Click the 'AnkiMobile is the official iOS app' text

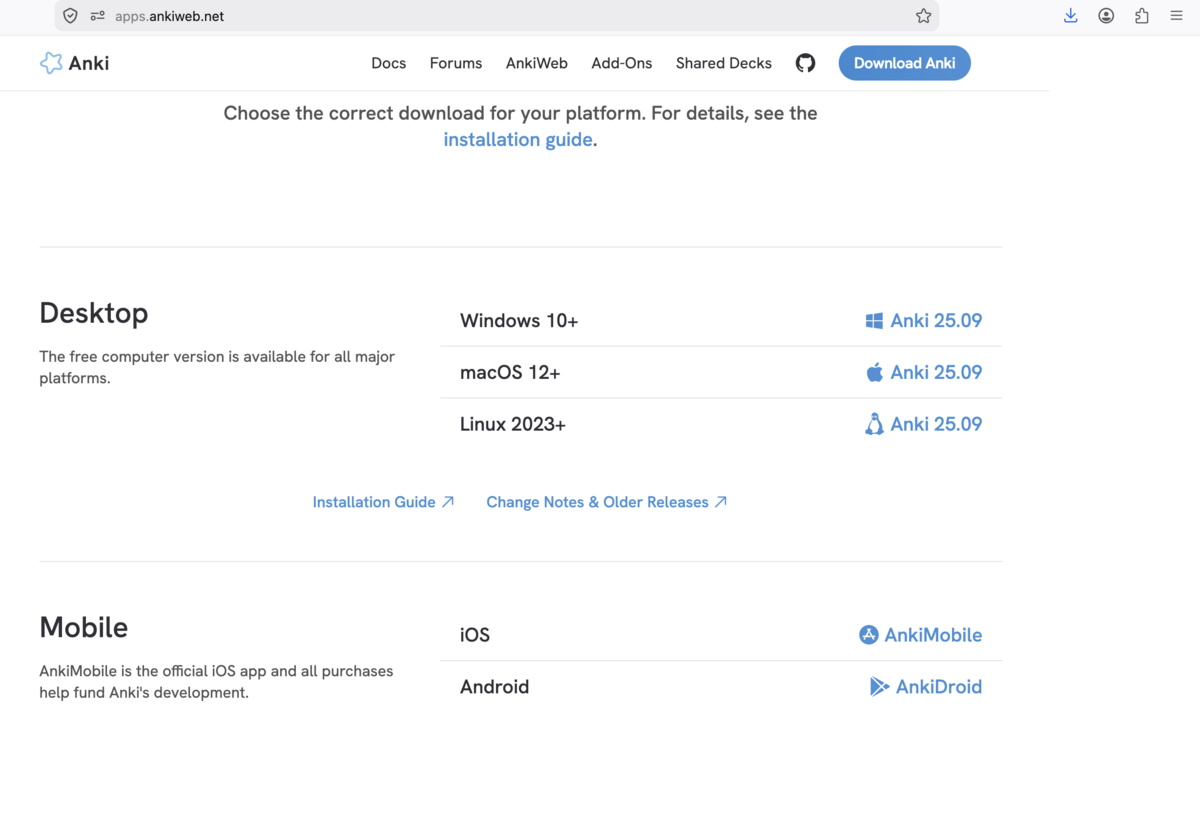tap(216, 682)
